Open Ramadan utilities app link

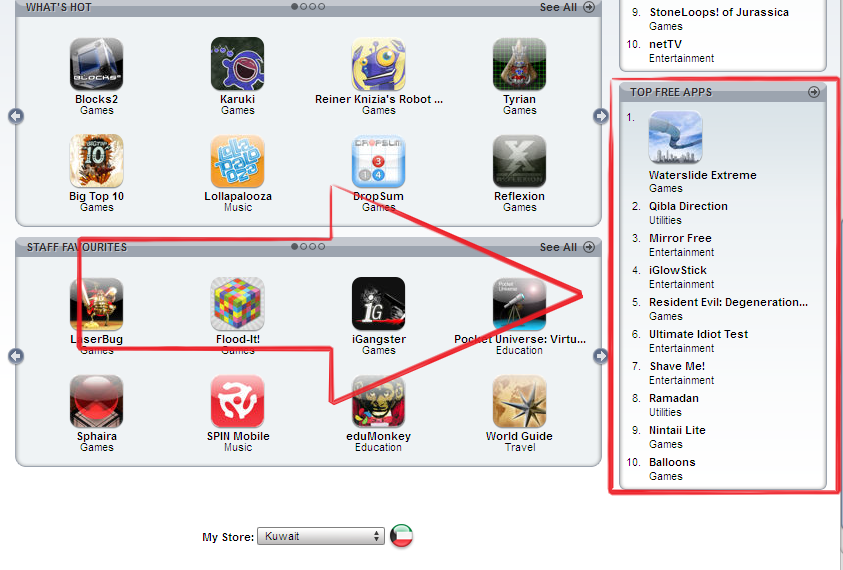point(674,398)
